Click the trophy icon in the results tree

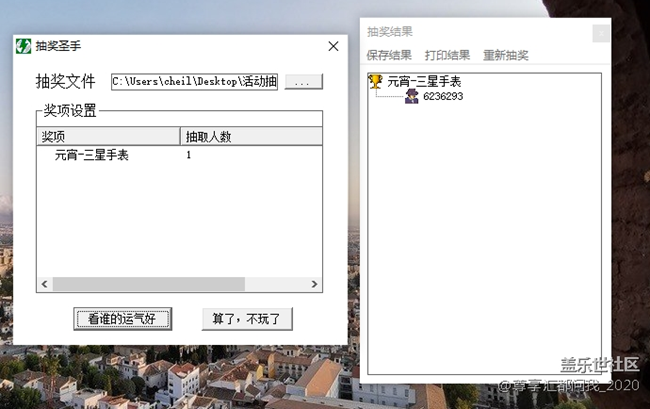click(376, 82)
